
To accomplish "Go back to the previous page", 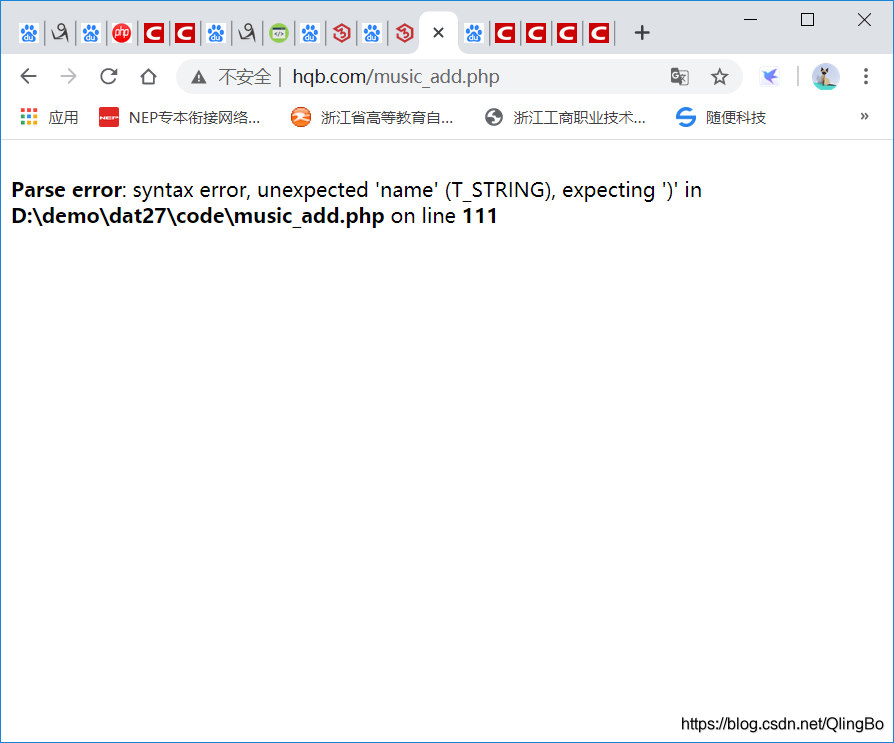I will click(x=28, y=76).
